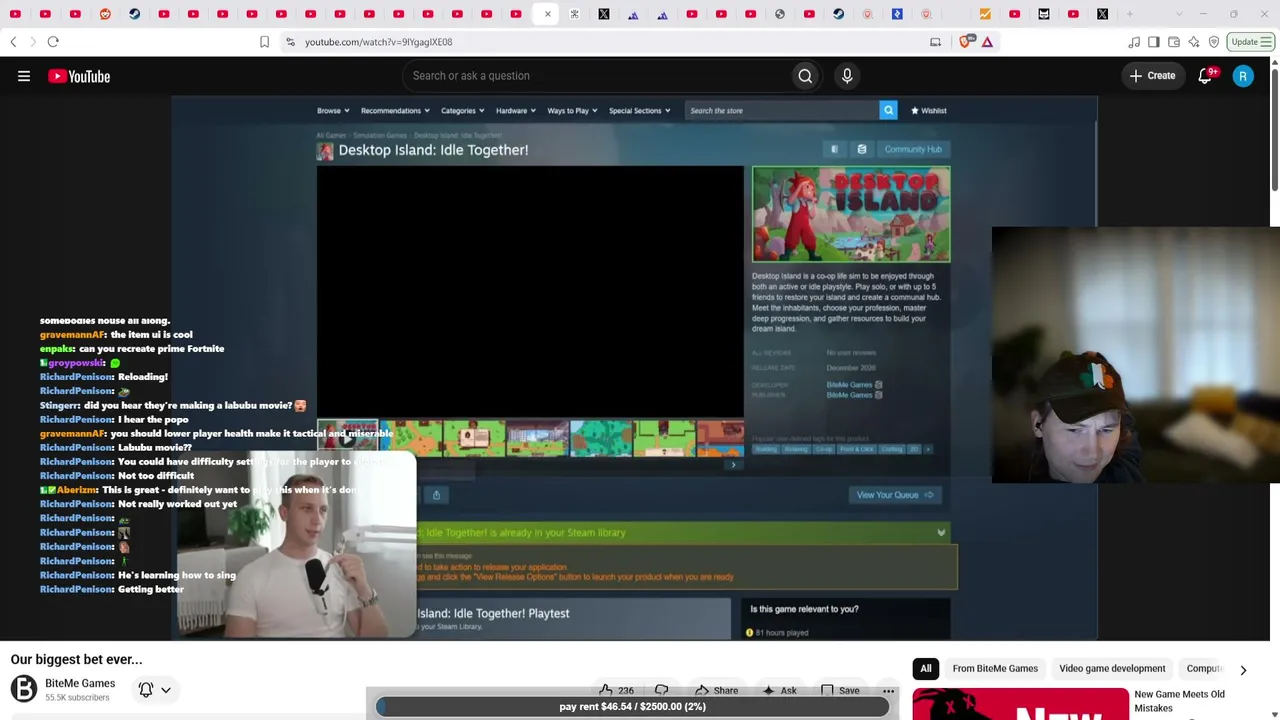The height and width of the screenshot is (720, 1280).
Task: Switch to the Reddit browser tab
Action: 105,14
